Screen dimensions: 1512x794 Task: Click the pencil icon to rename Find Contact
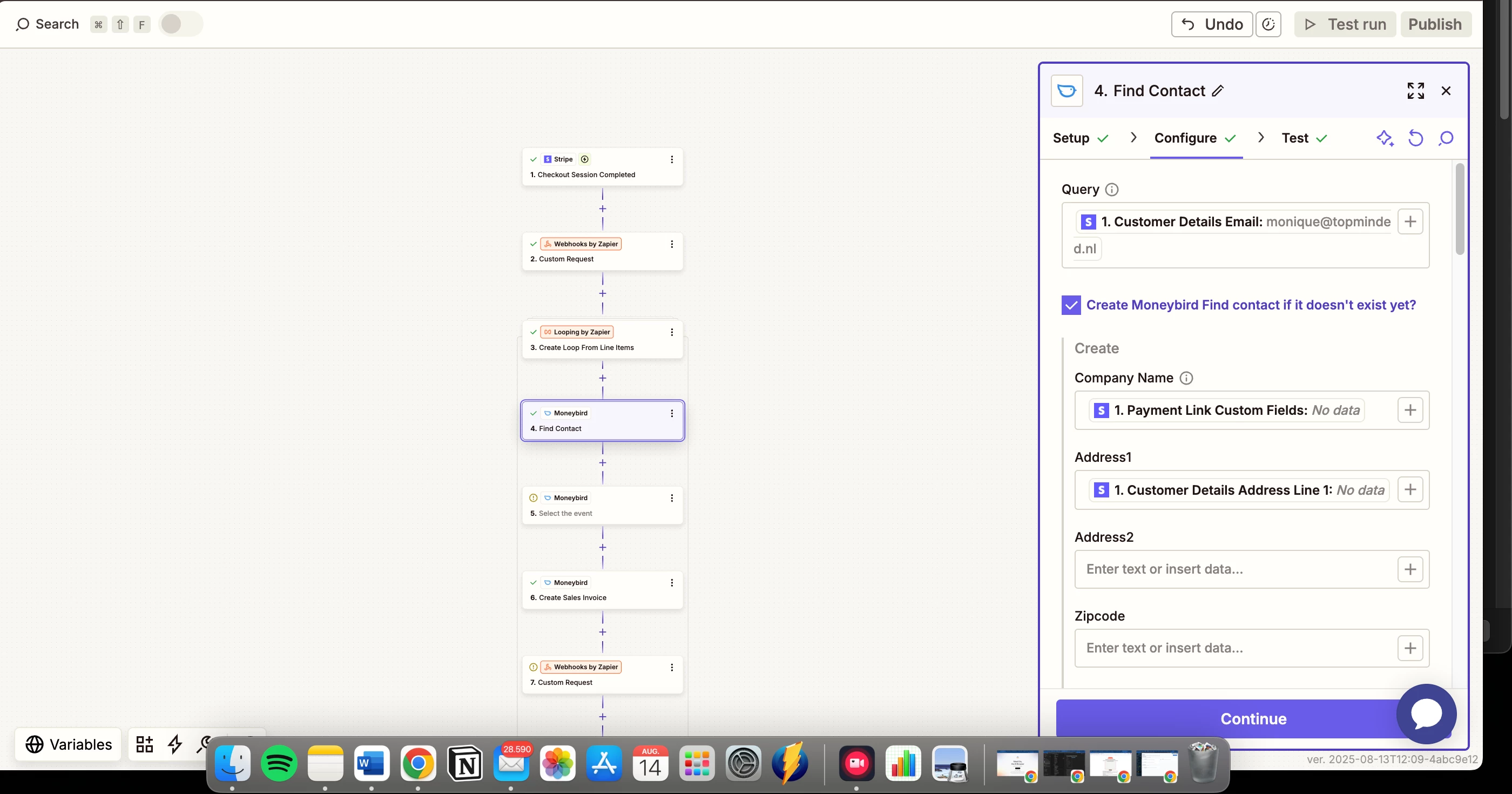click(1218, 90)
